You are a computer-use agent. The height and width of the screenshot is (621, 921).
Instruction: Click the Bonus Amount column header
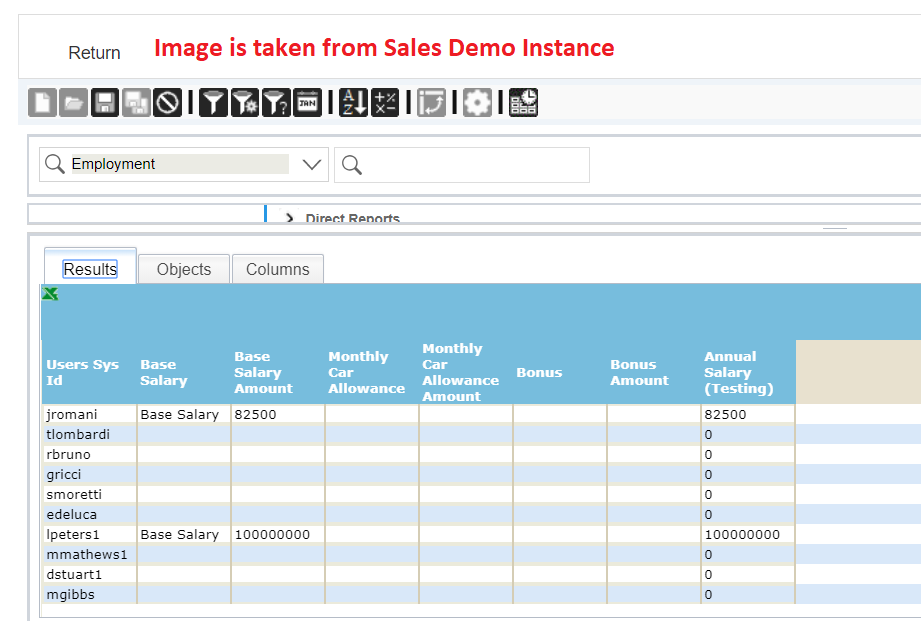653,372
